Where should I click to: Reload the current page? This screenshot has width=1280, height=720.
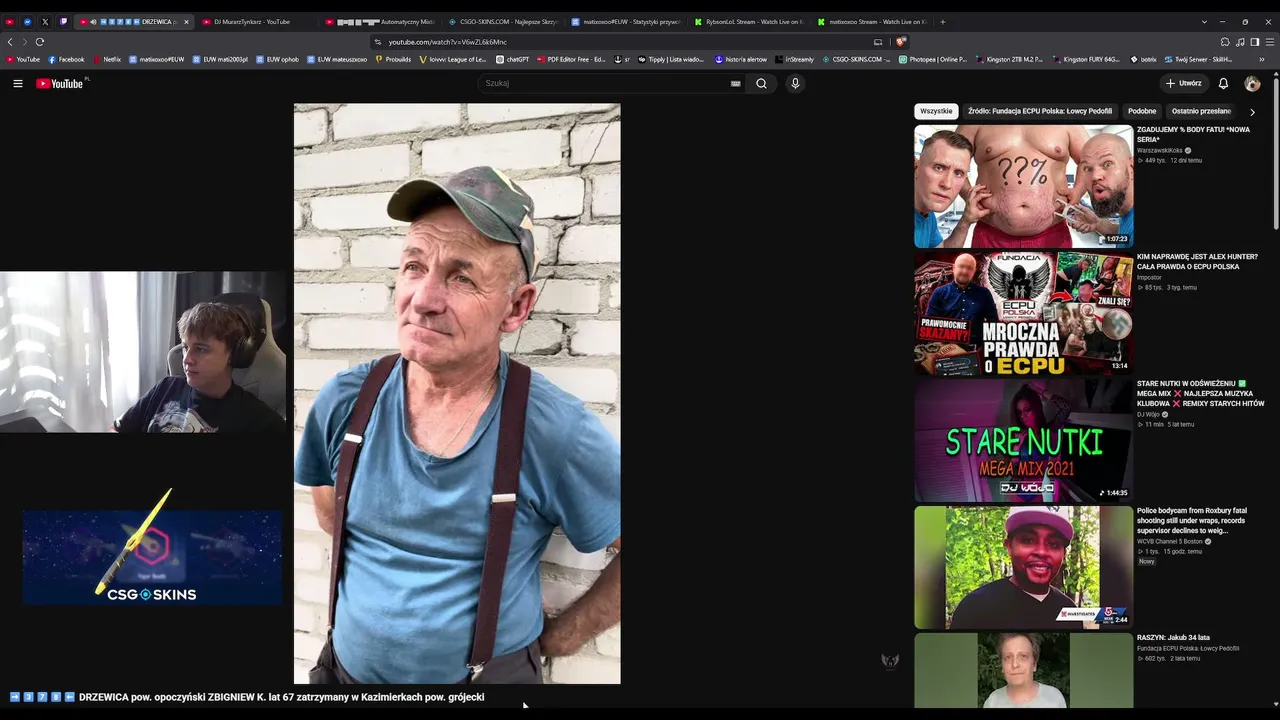tap(40, 42)
